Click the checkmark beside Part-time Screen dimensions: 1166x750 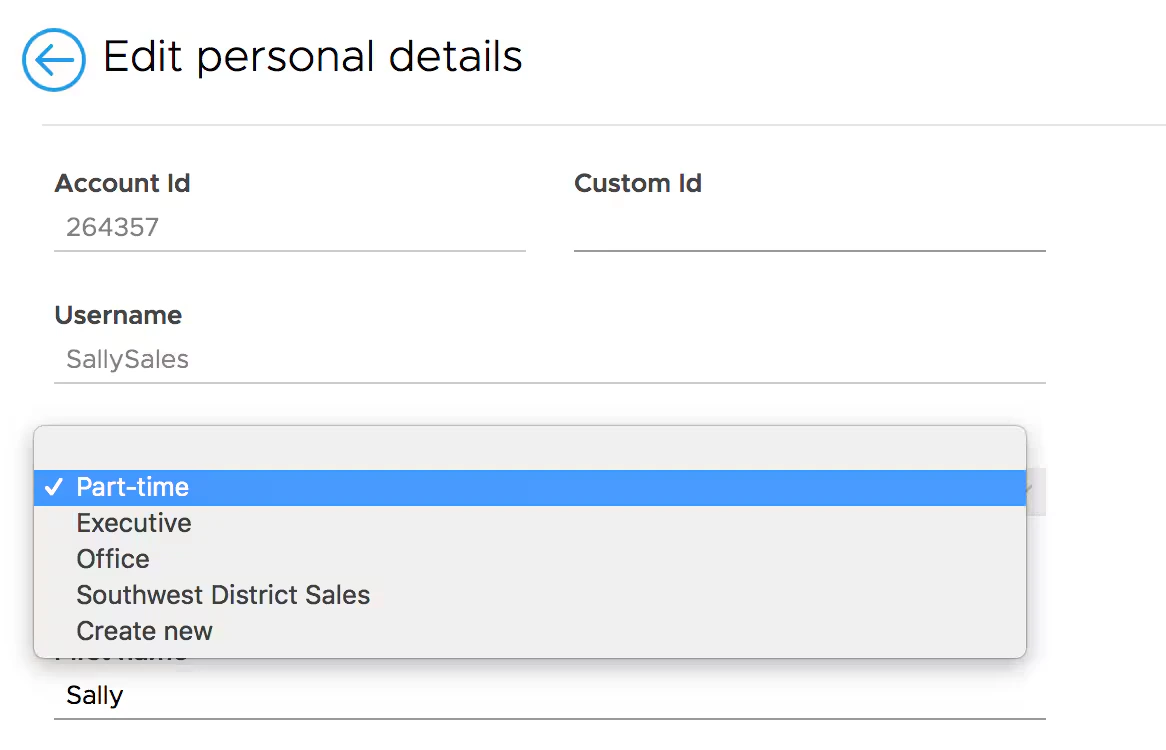coord(54,488)
